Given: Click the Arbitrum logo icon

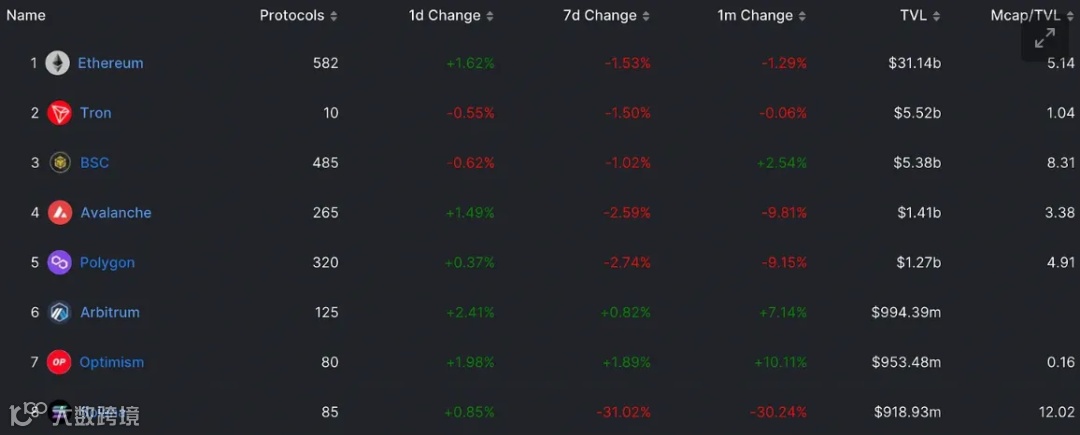Looking at the screenshot, I should pyautogui.click(x=60, y=312).
